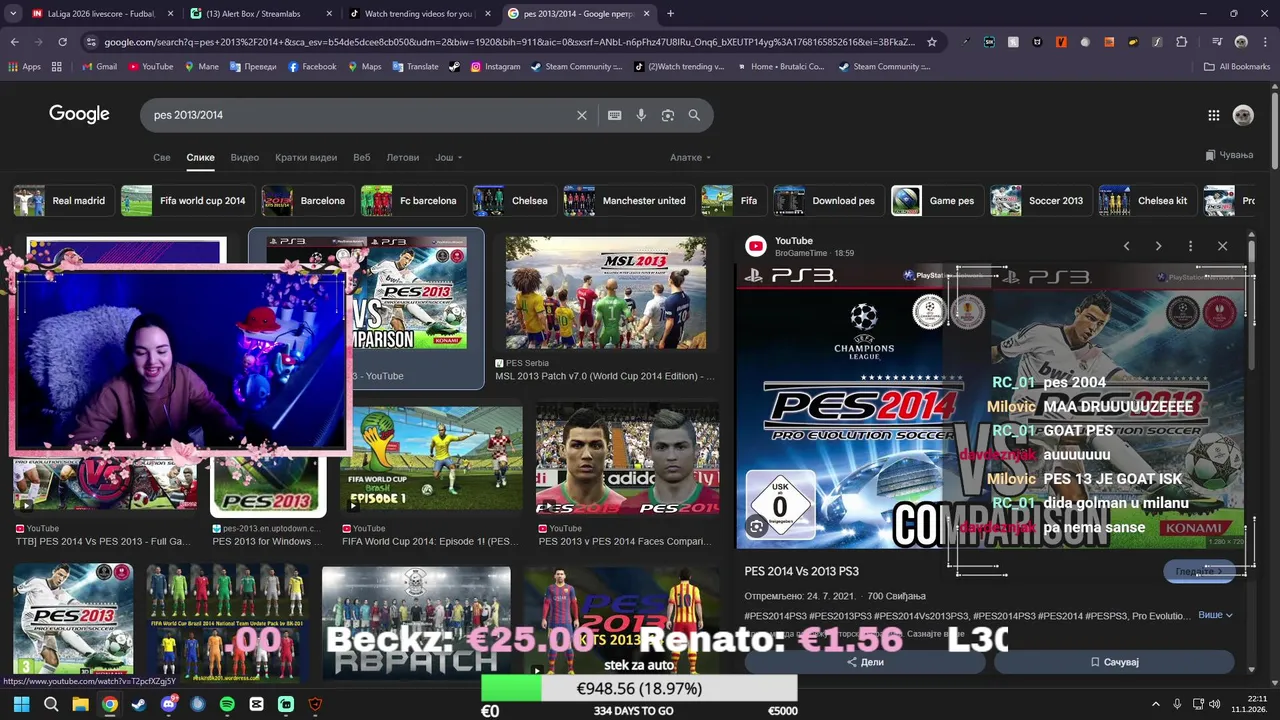Screen dimensions: 1280x720
Task: Click the Сачувај save button
Action: click(x=1114, y=662)
